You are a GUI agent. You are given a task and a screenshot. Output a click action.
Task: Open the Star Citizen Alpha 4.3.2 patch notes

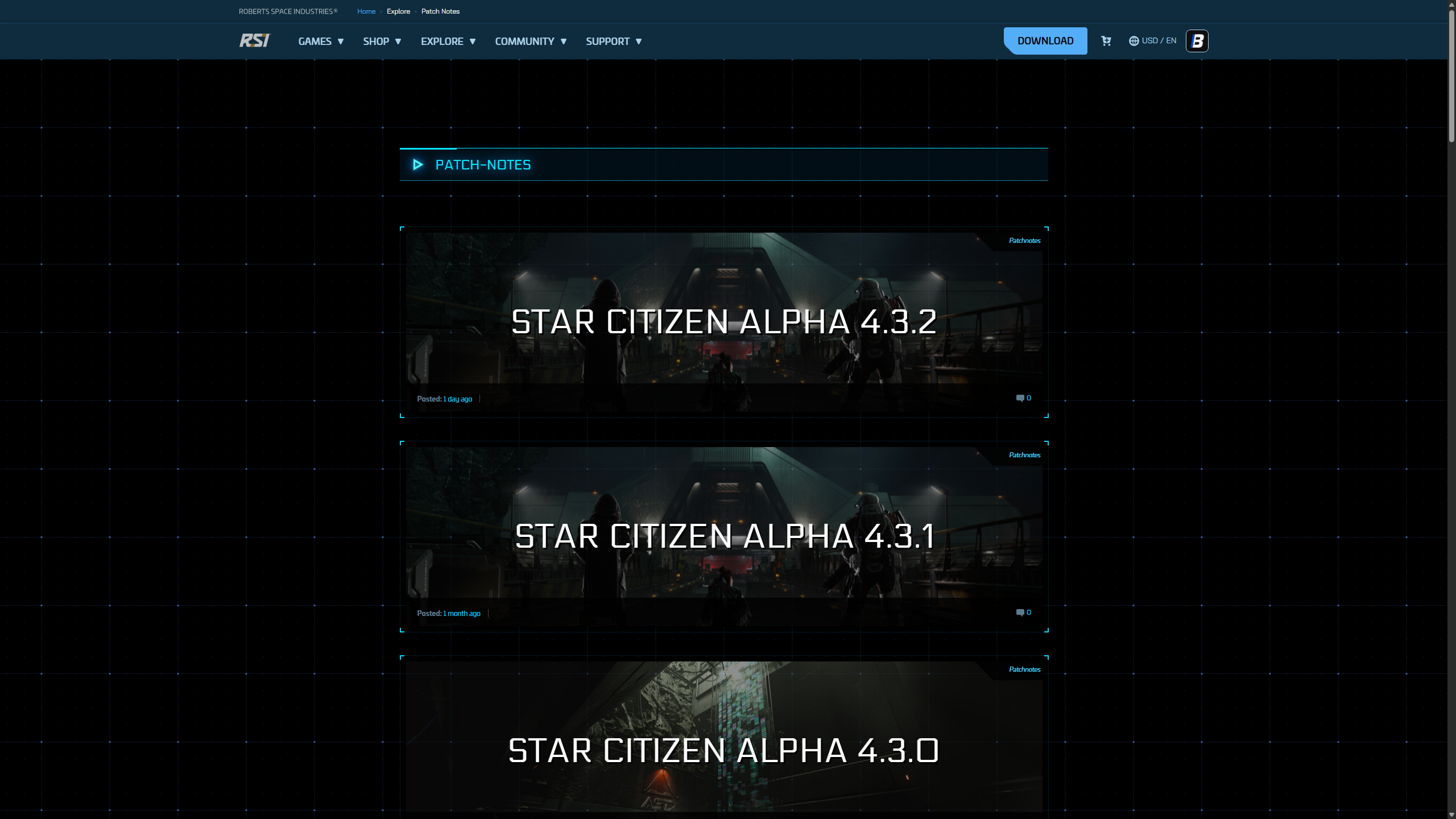click(x=724, y=321)
